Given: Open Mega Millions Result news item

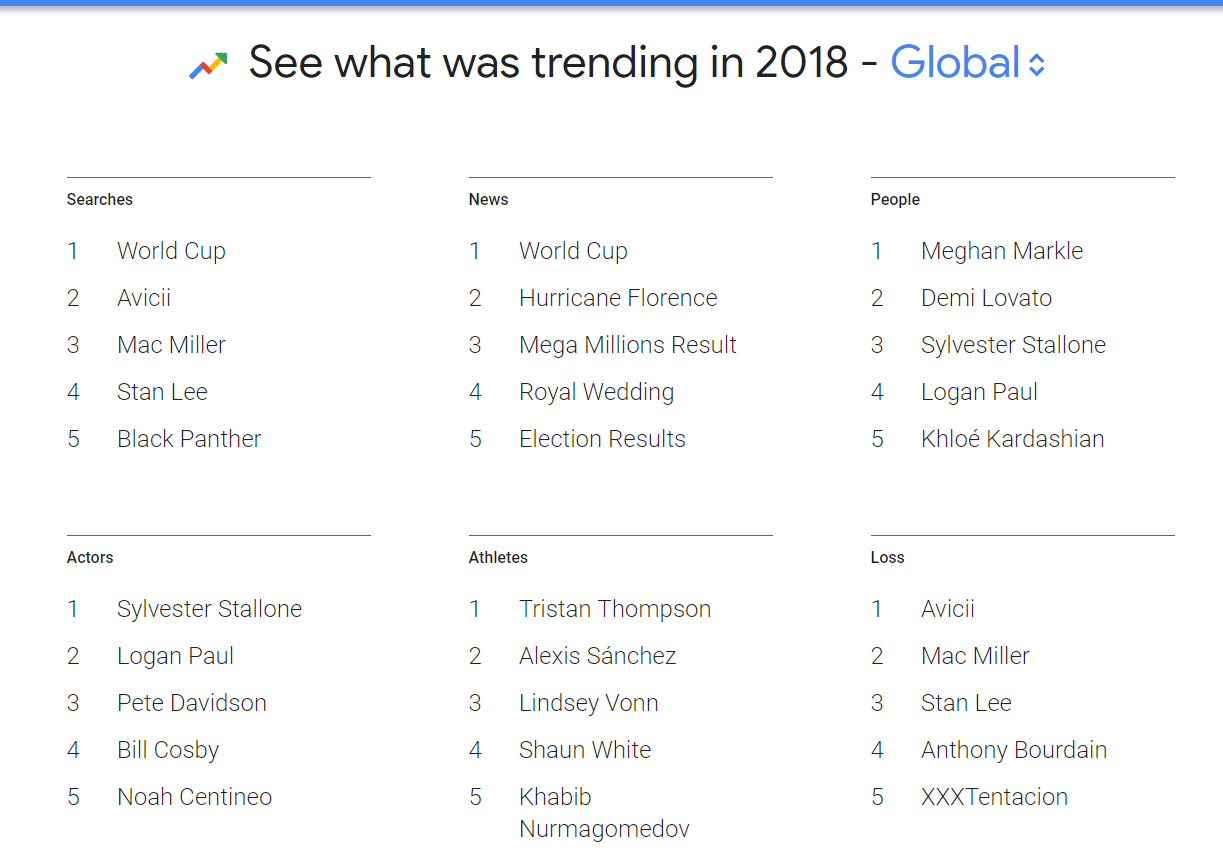Looking at the screenshot, I should click(628, 345).
